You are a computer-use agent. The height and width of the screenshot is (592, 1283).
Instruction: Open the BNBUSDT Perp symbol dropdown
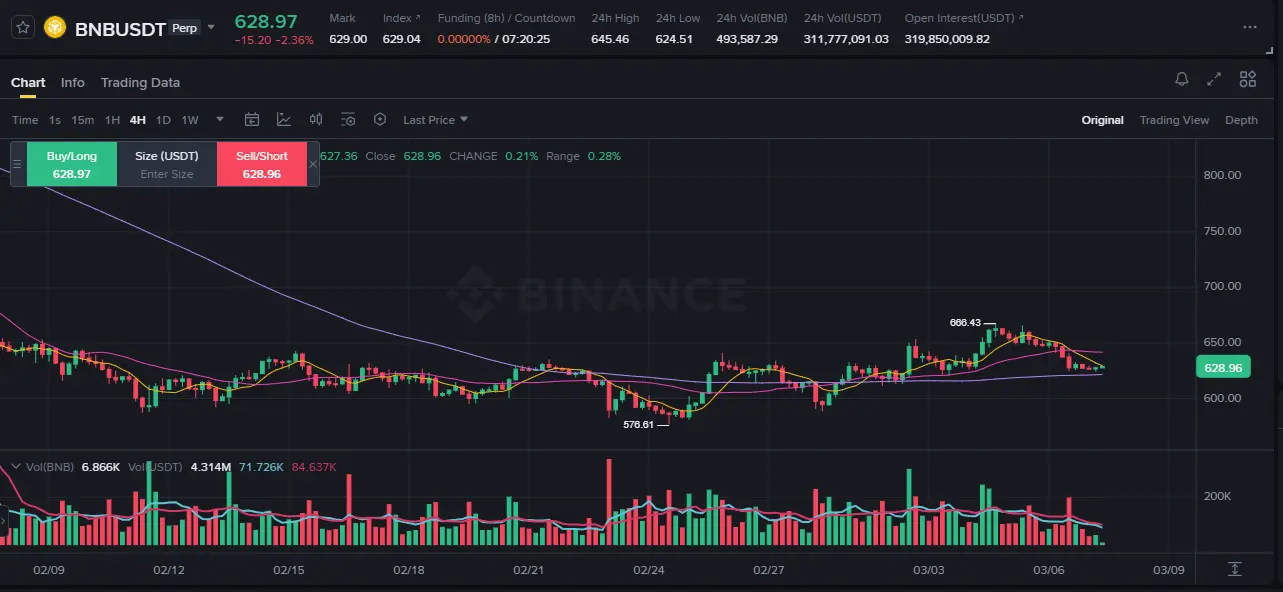coord(211,27)
